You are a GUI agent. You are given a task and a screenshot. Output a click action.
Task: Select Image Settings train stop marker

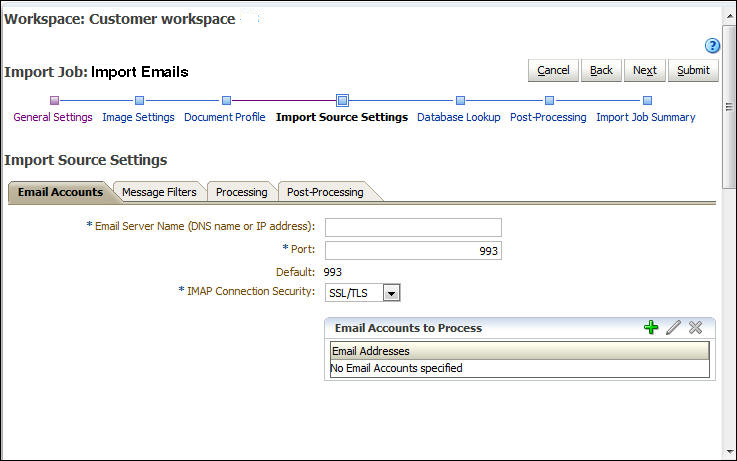(139, 100)
